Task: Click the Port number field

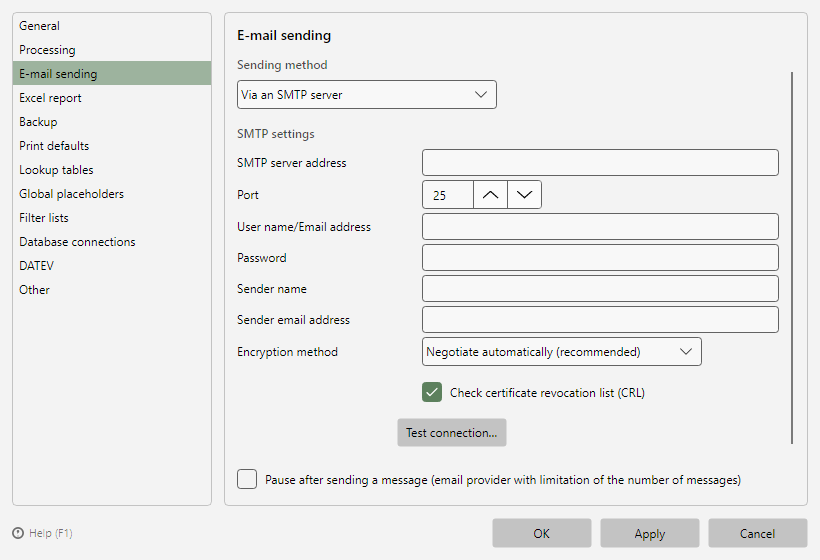Action: [448, 195]
